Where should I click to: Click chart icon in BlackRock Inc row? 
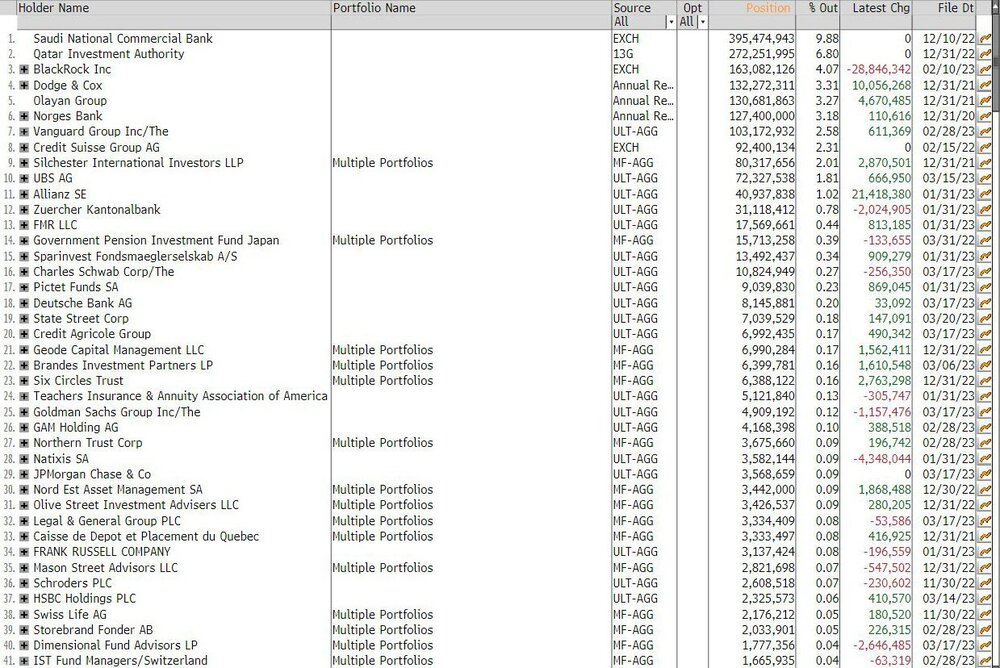pos(985,70)
